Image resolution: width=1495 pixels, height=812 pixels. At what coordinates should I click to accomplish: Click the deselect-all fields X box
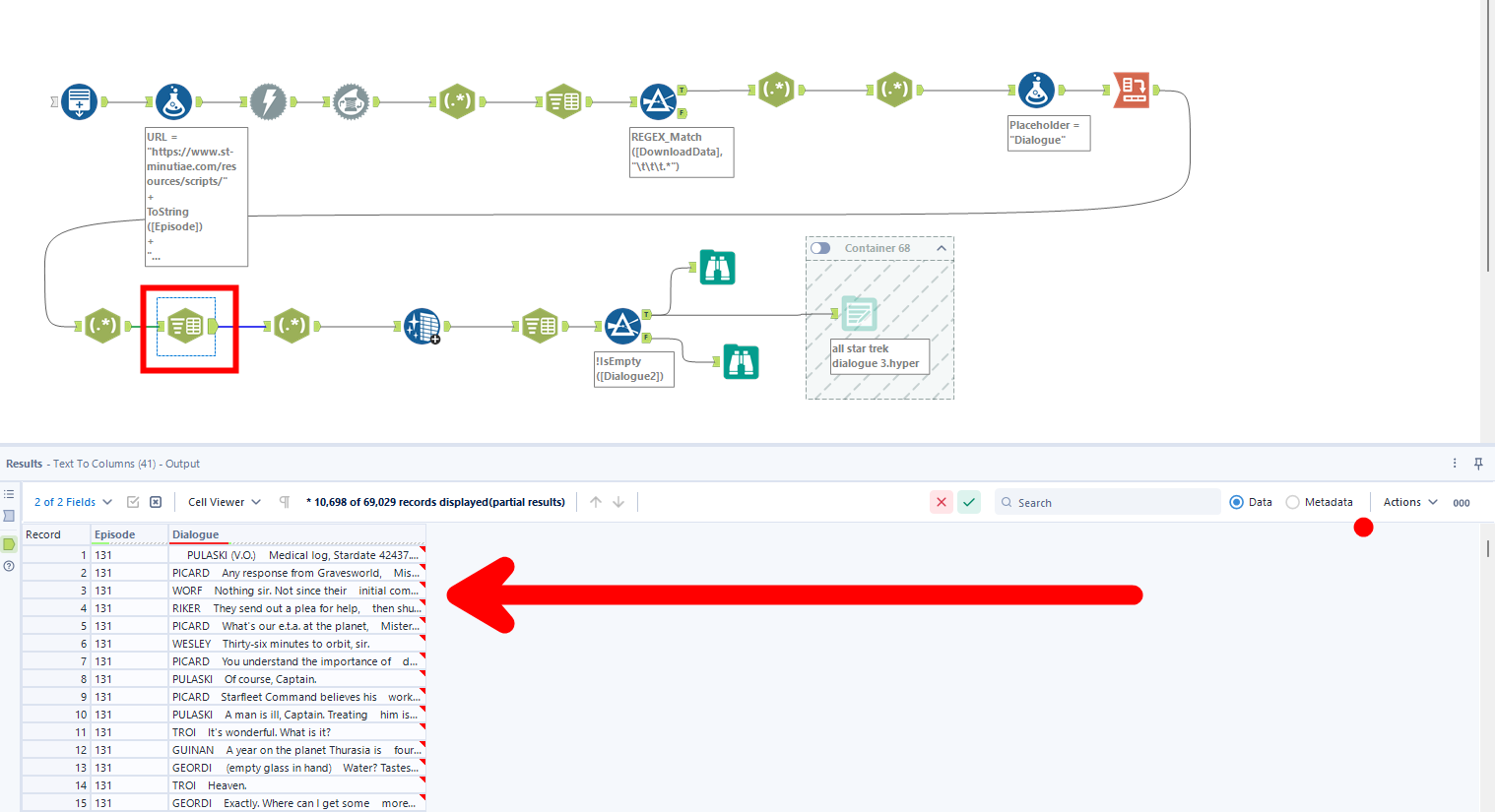pos(156,502)
